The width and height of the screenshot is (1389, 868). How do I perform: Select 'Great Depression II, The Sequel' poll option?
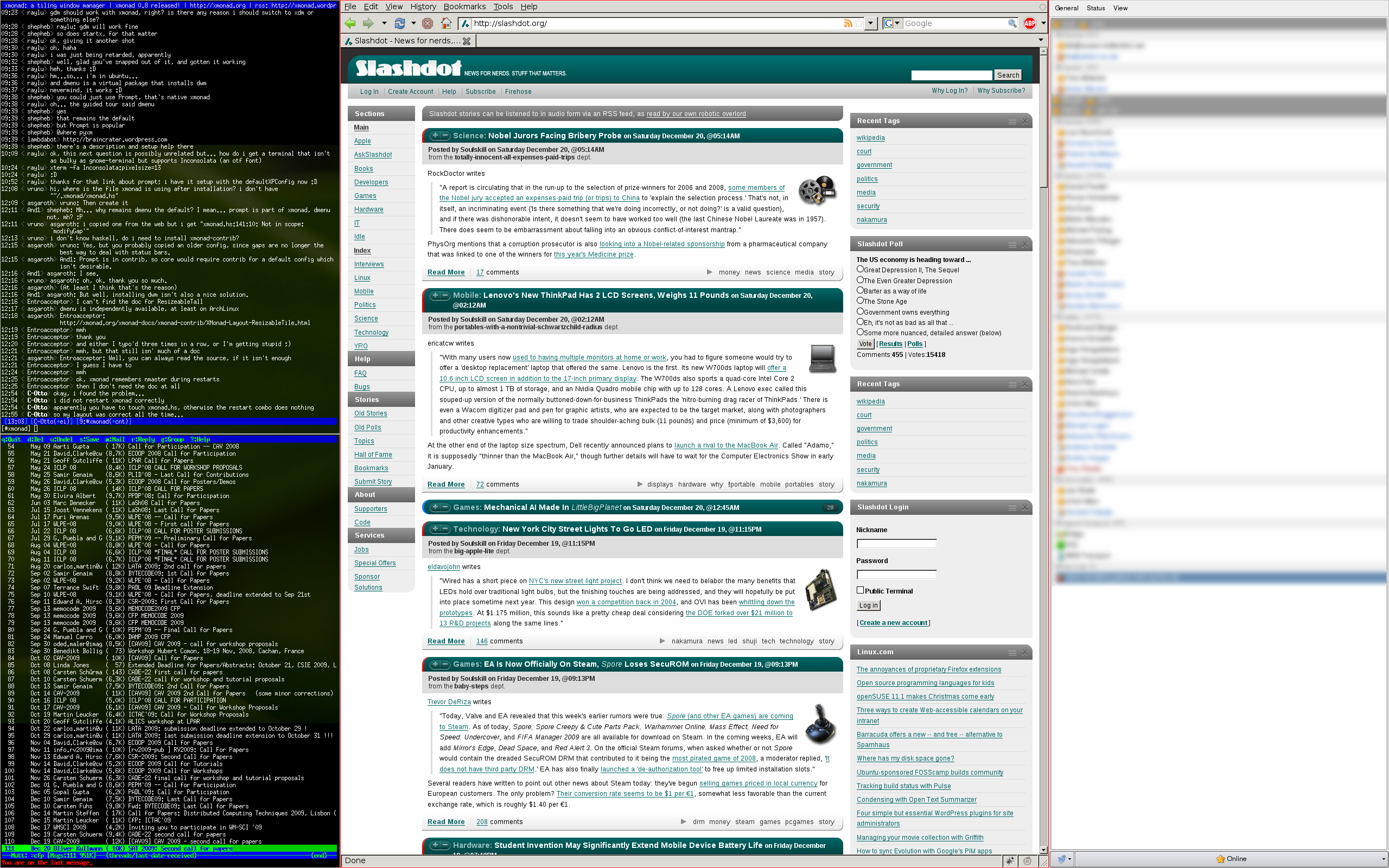[x=861, y=269]
